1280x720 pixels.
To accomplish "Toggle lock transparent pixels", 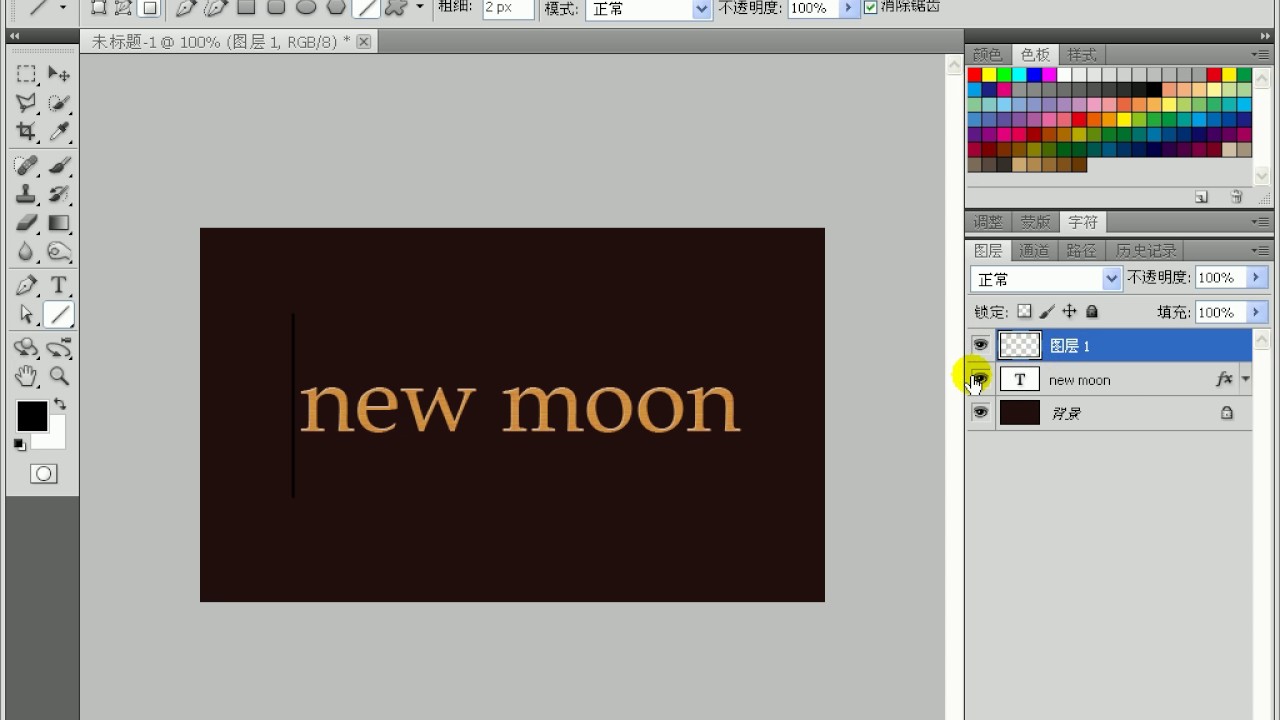I will click(1024, 312).
